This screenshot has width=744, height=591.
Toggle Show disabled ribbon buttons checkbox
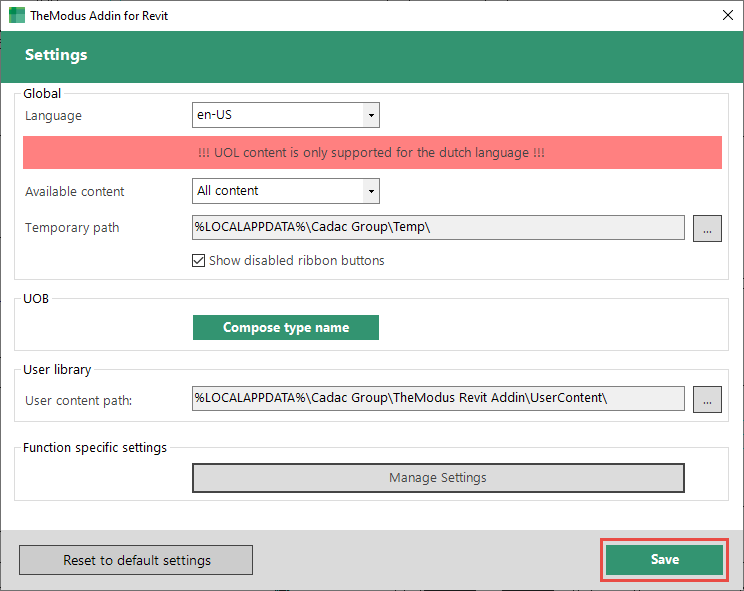click(x=198, y=260)
